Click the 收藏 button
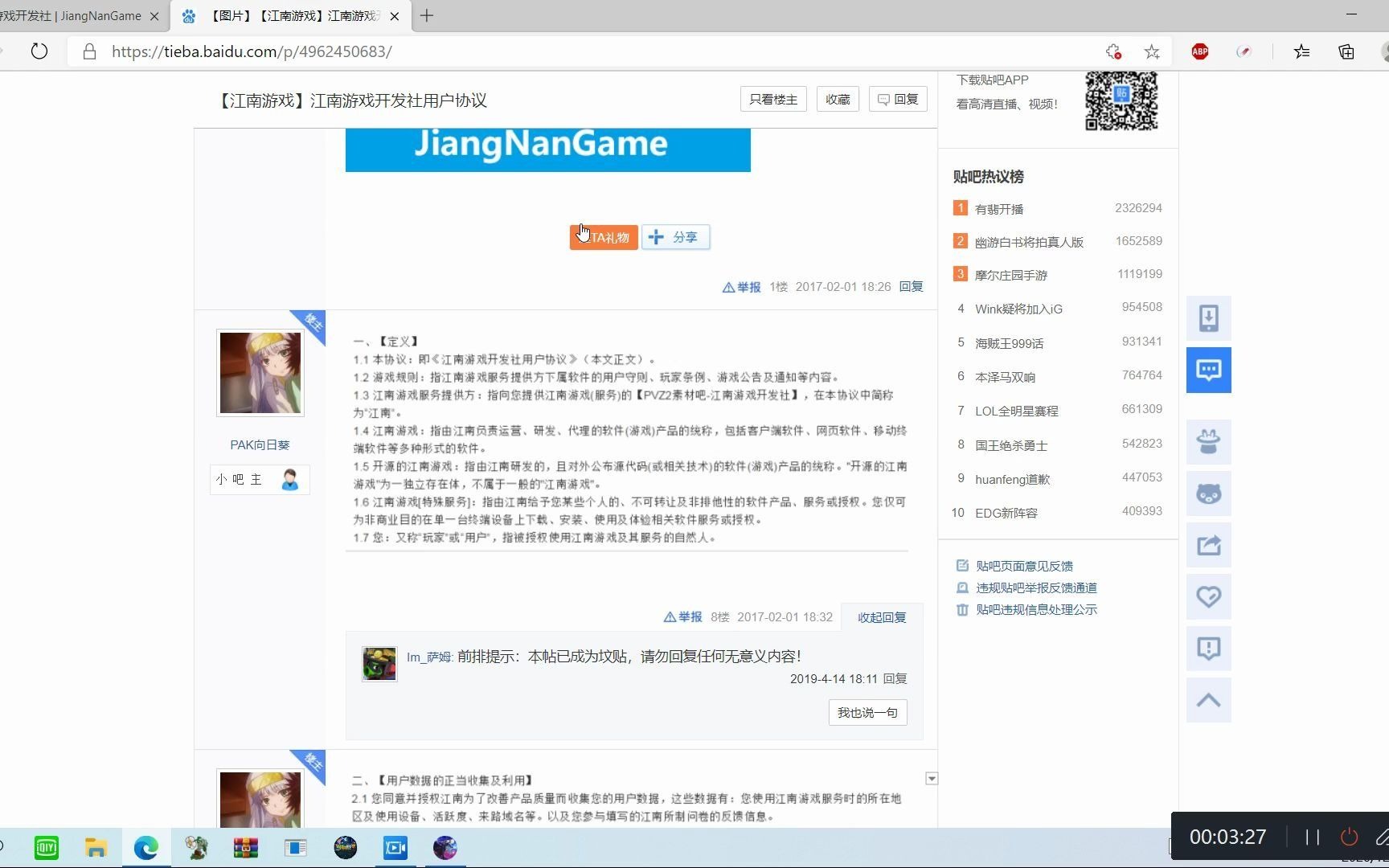Viewport: 1389px width, 868px height. [838, 99]
